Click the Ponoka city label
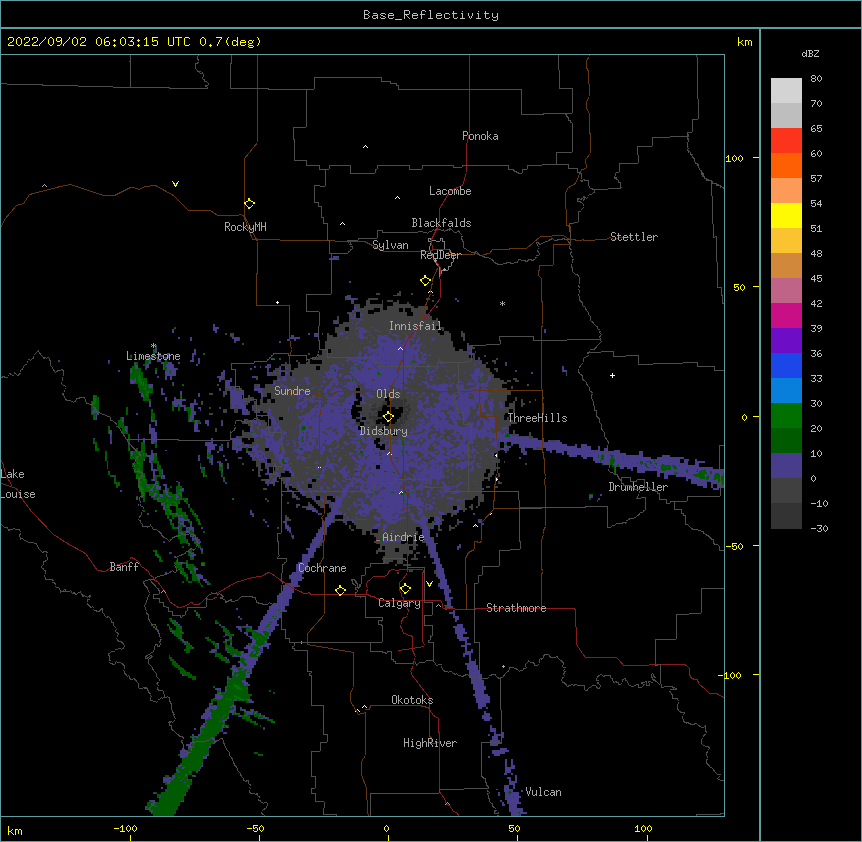 point(480,136)
